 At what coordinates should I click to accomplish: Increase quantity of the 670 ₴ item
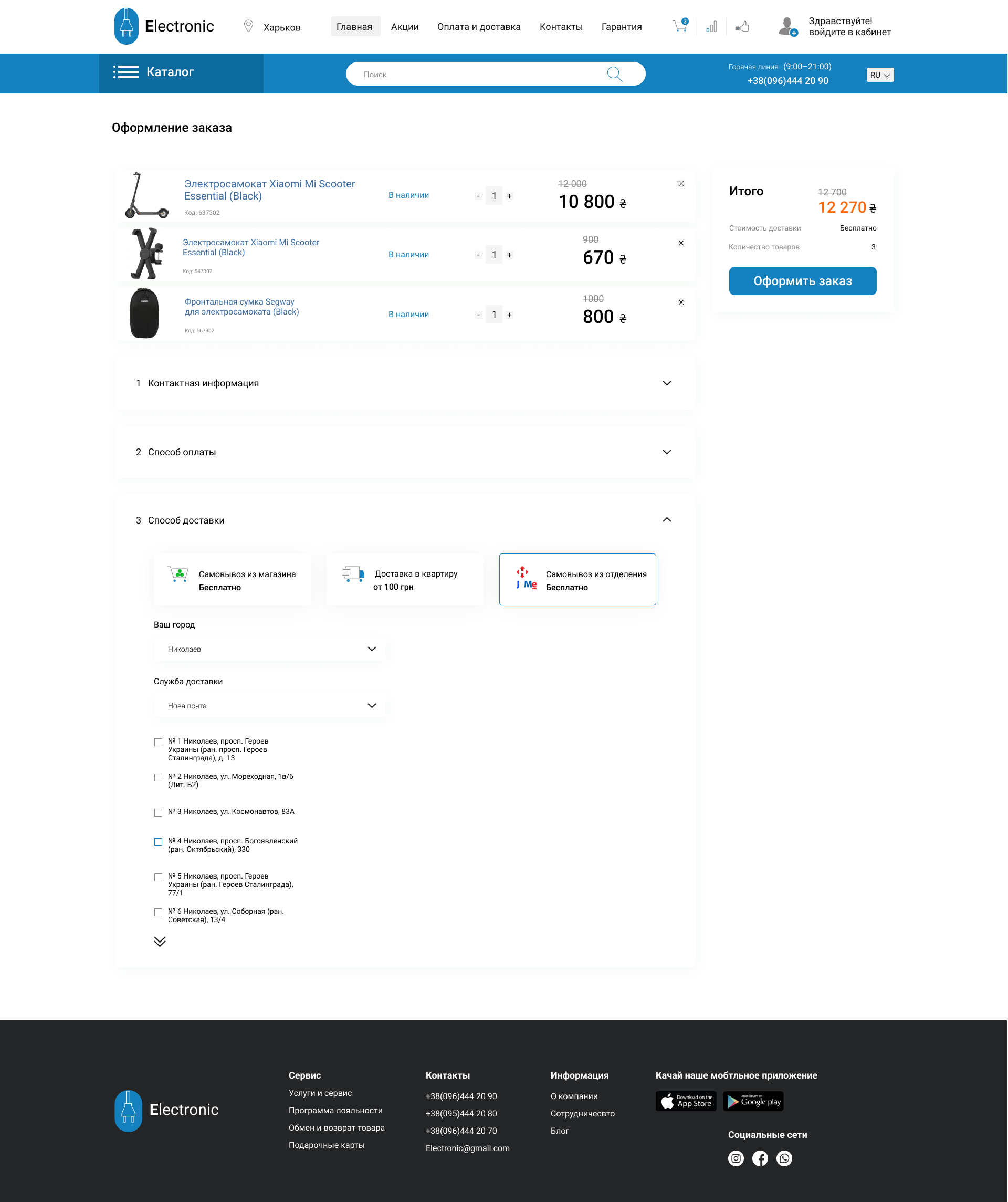click(x=509, y=255)
